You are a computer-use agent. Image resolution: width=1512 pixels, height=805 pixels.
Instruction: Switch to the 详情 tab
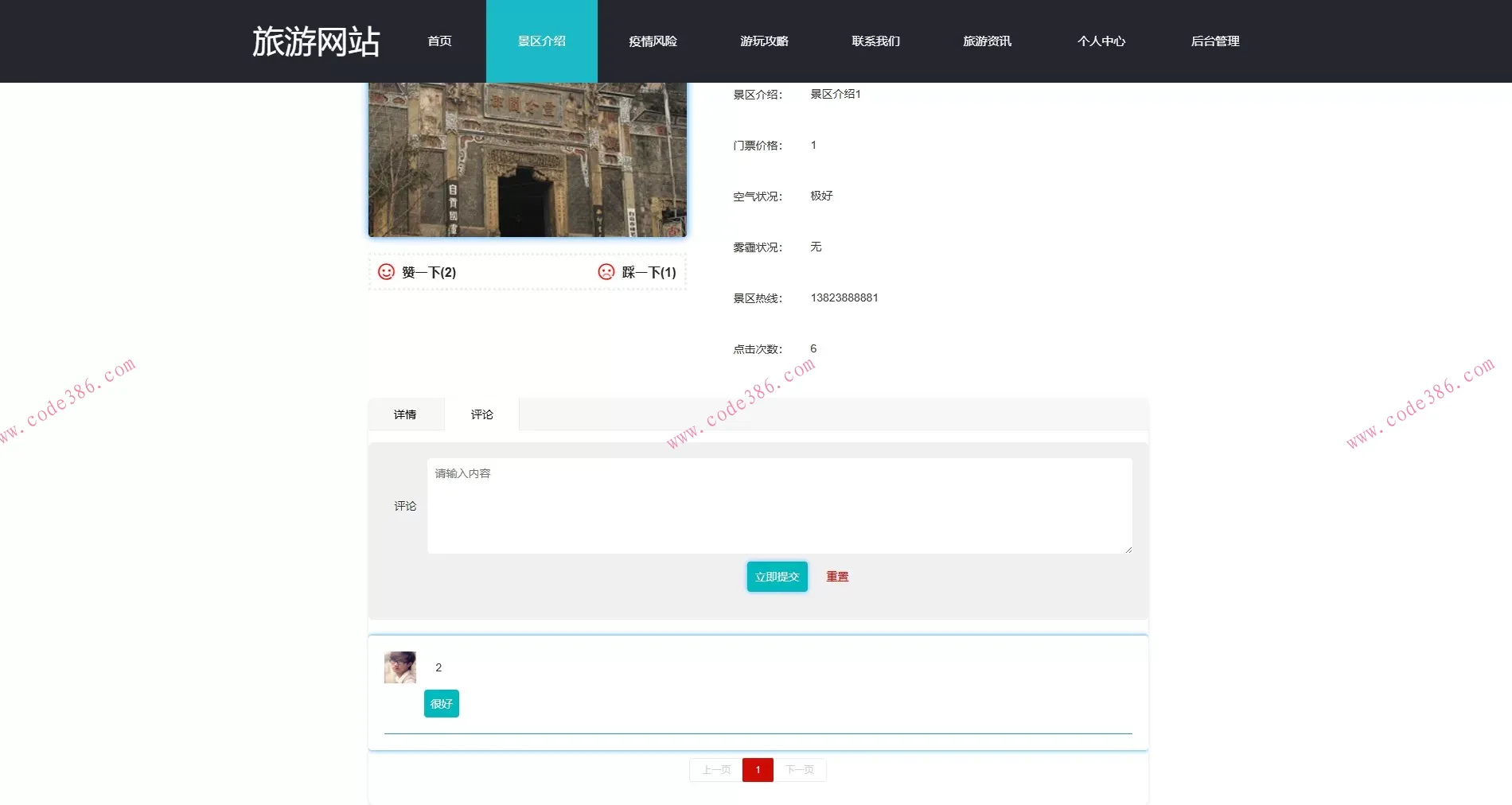(406, 414)
